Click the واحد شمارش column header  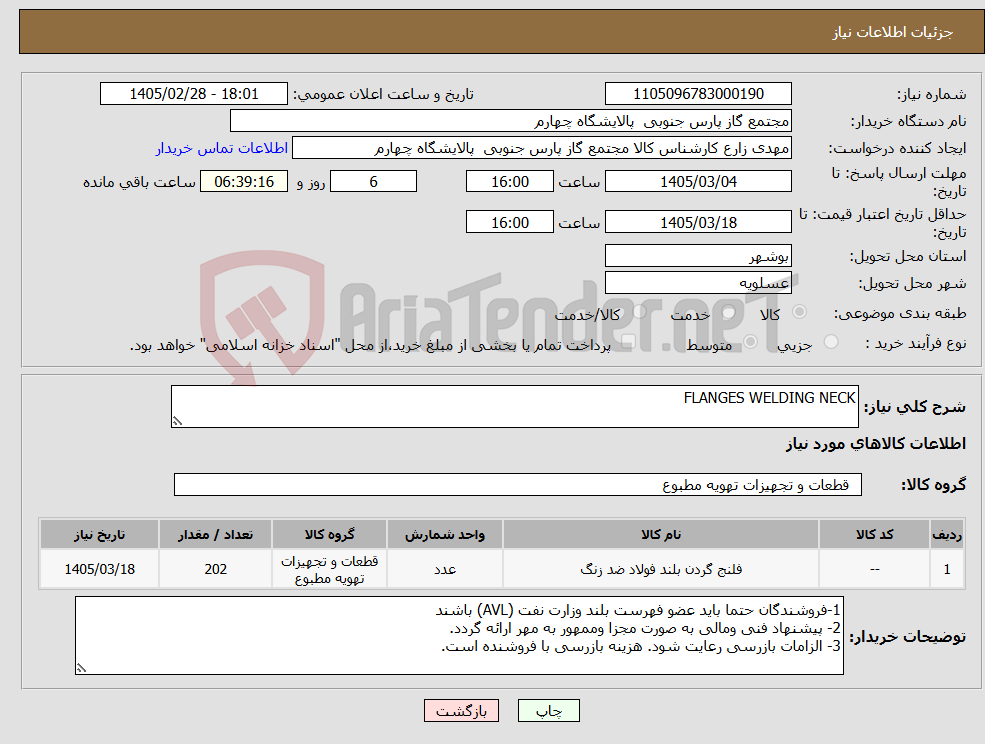pyautogui.click(x=445, y=535)
